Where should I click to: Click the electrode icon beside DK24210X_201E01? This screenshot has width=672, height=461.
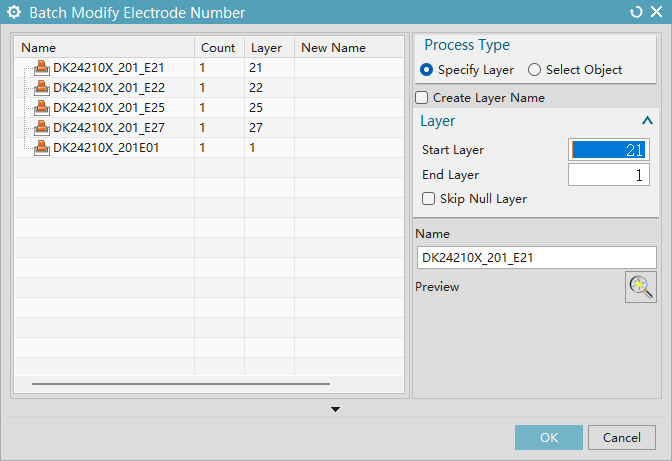tap(42, 148)
